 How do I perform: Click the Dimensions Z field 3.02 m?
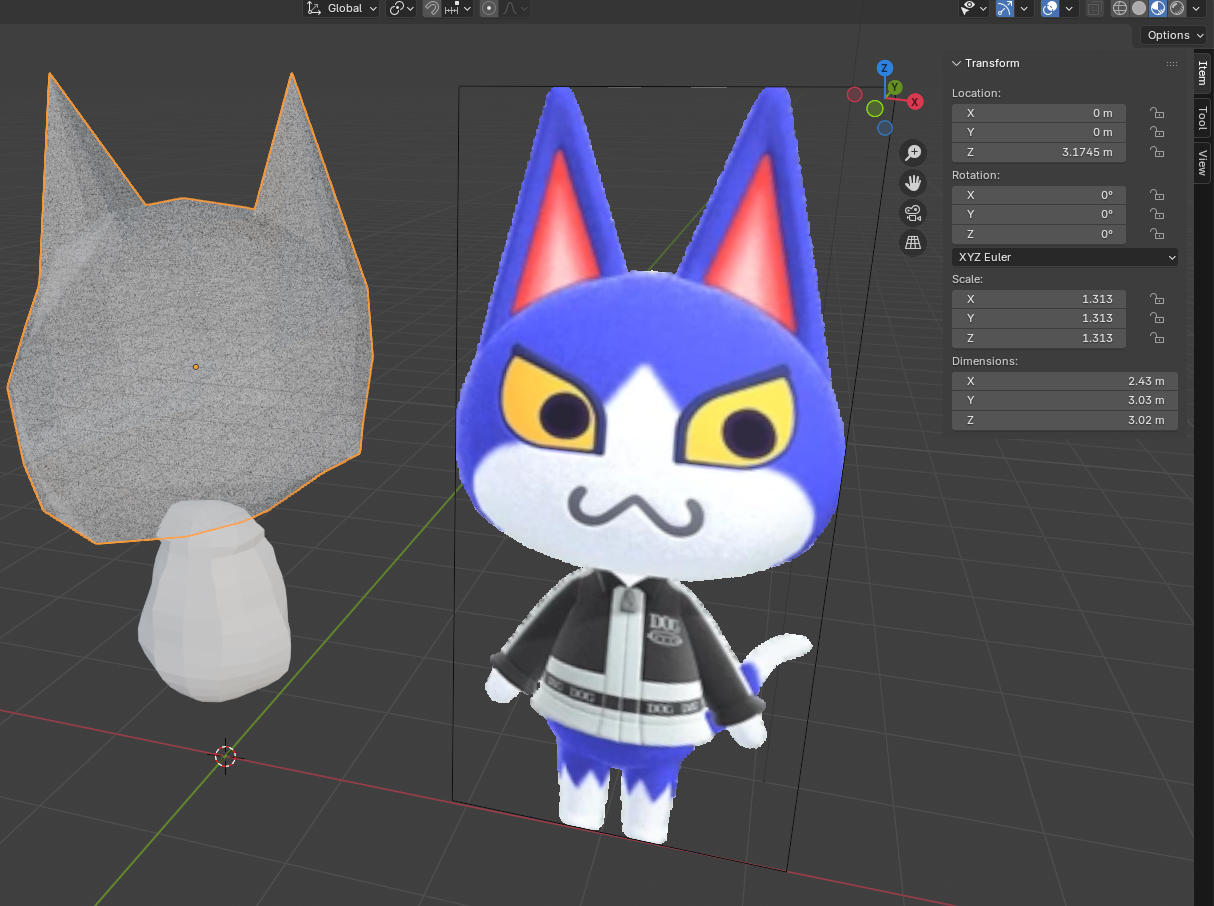[x=1065, y=420]
